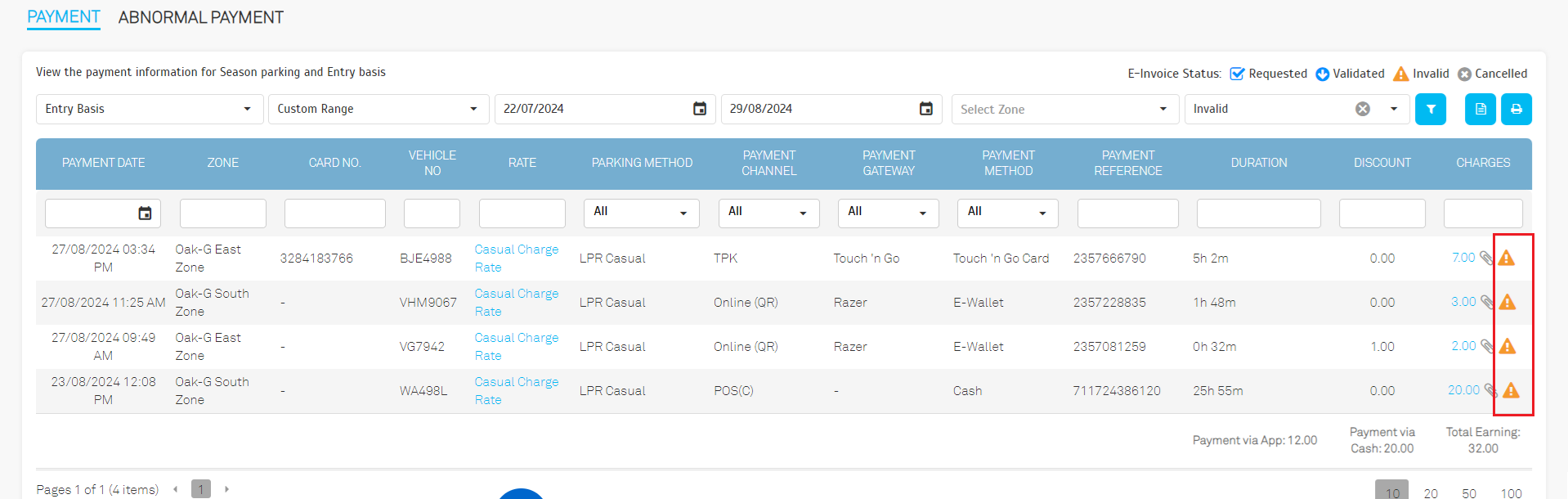
Task: Click the 7.00 charges link
Action: tap(1463, 258)
